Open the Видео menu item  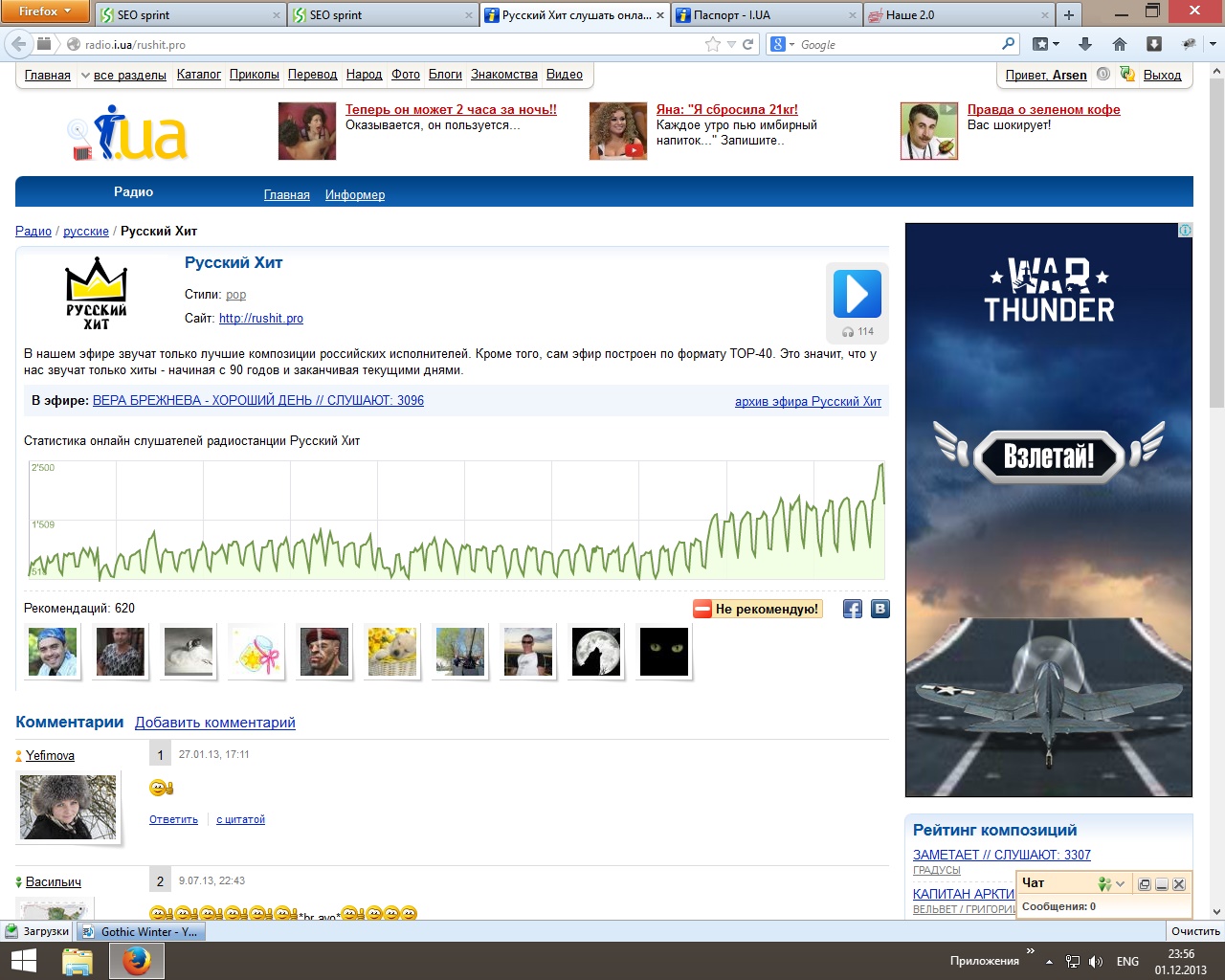click(565, 75)
